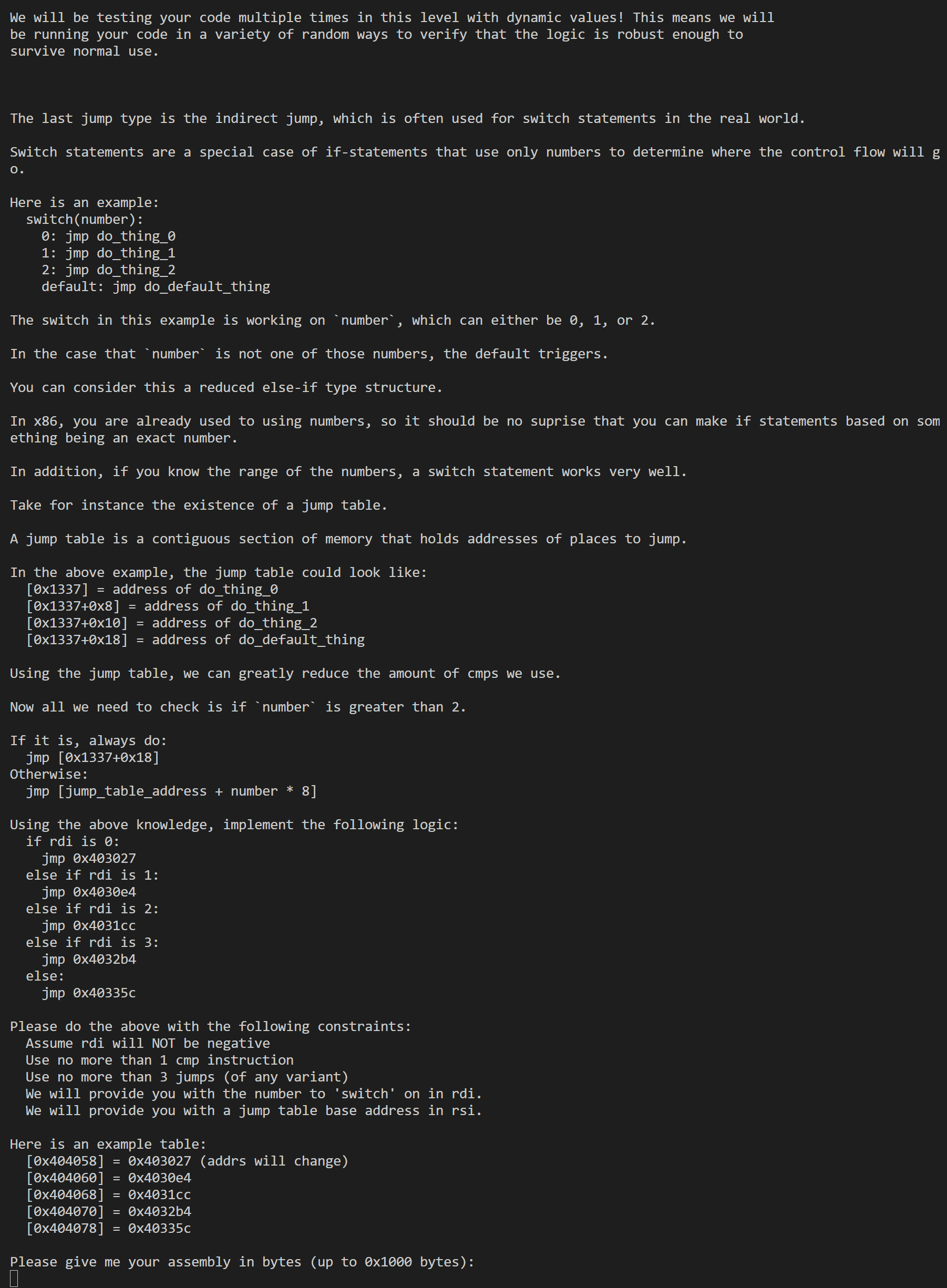Click the "Use no more than 3 jumps" constraint
This screenshot has height=1288, width=947.
(187, 1077)
